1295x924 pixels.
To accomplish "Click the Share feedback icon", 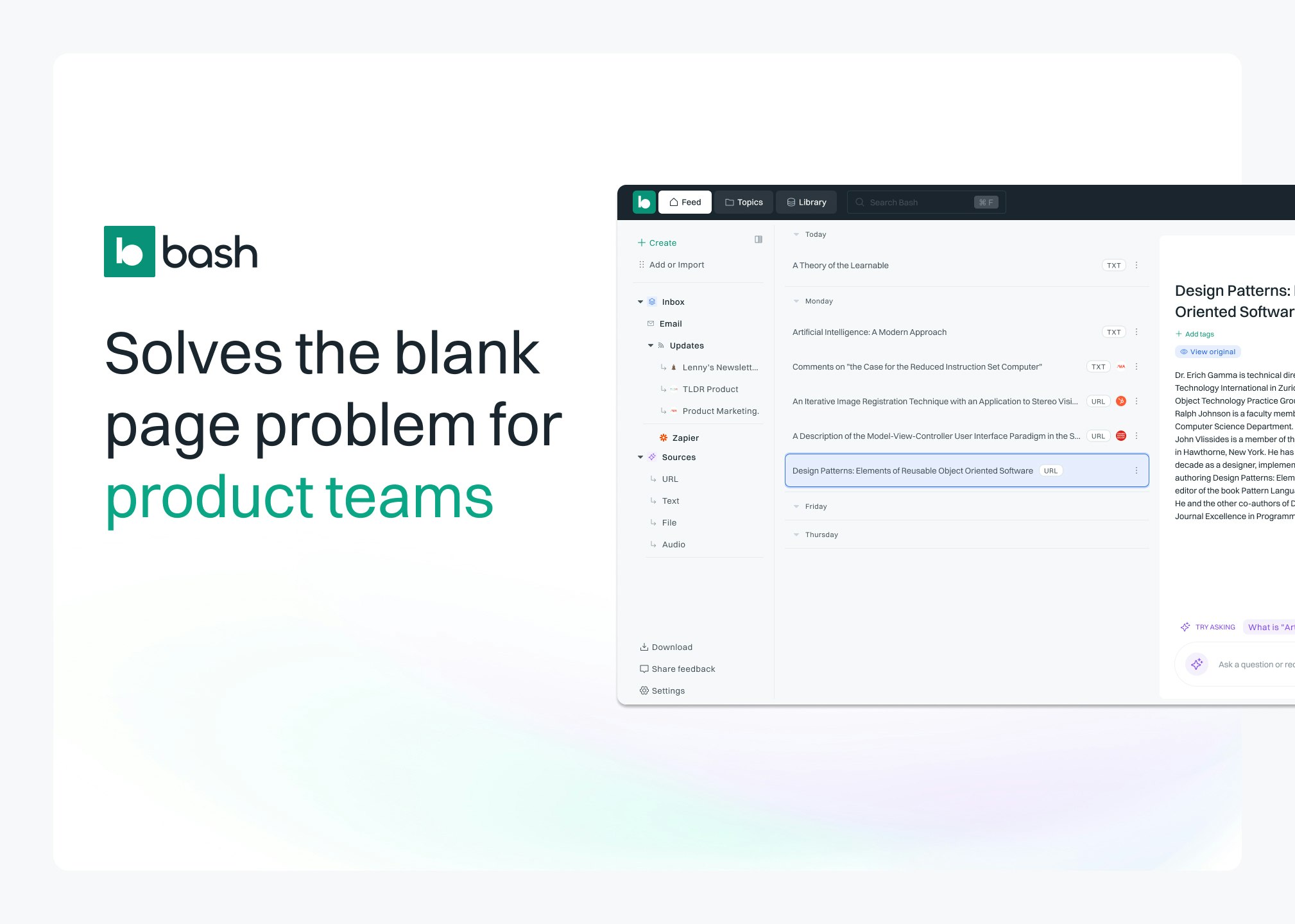I will 644,668.
